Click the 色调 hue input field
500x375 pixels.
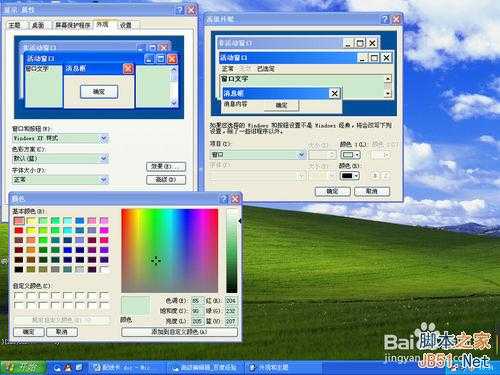pyautogui.click(x=197, y=301)
